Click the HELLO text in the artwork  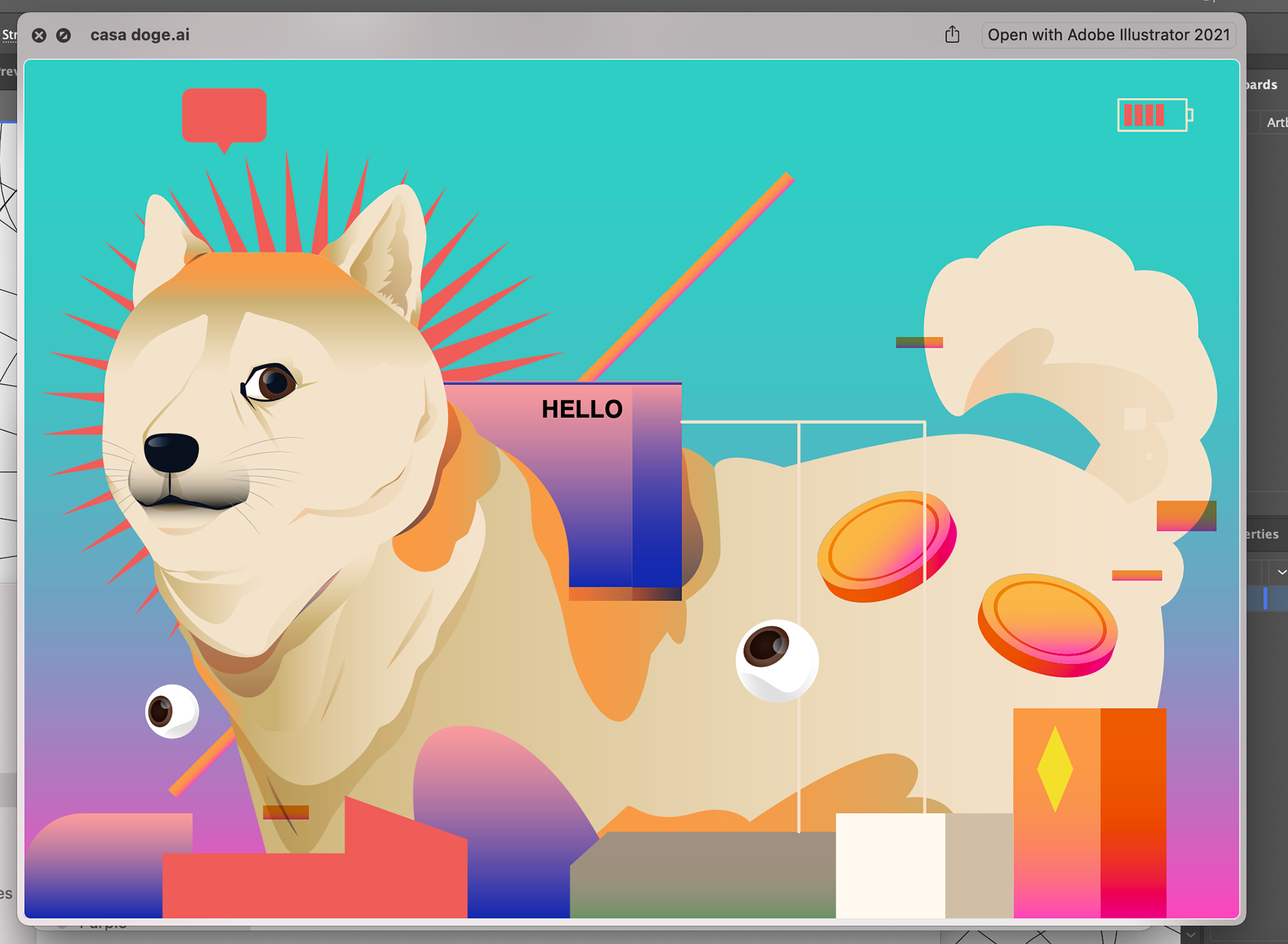pos(582,409)
